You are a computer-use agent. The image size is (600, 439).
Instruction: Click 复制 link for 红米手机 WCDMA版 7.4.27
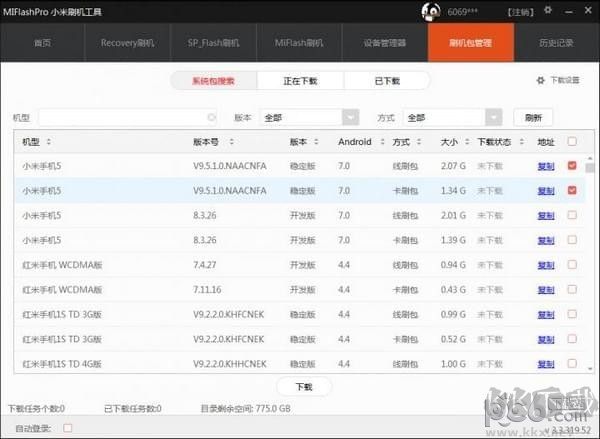[545, 264]
